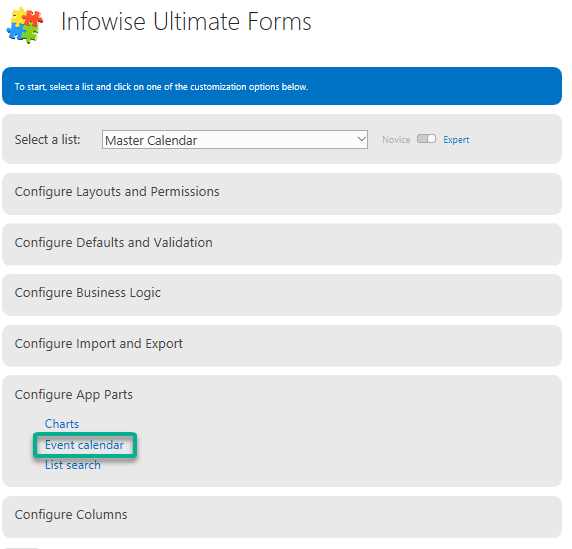Screen dimensions: 572x549
Task: Click the Infowise Ultimate Forms title
Action: [186, 22]
